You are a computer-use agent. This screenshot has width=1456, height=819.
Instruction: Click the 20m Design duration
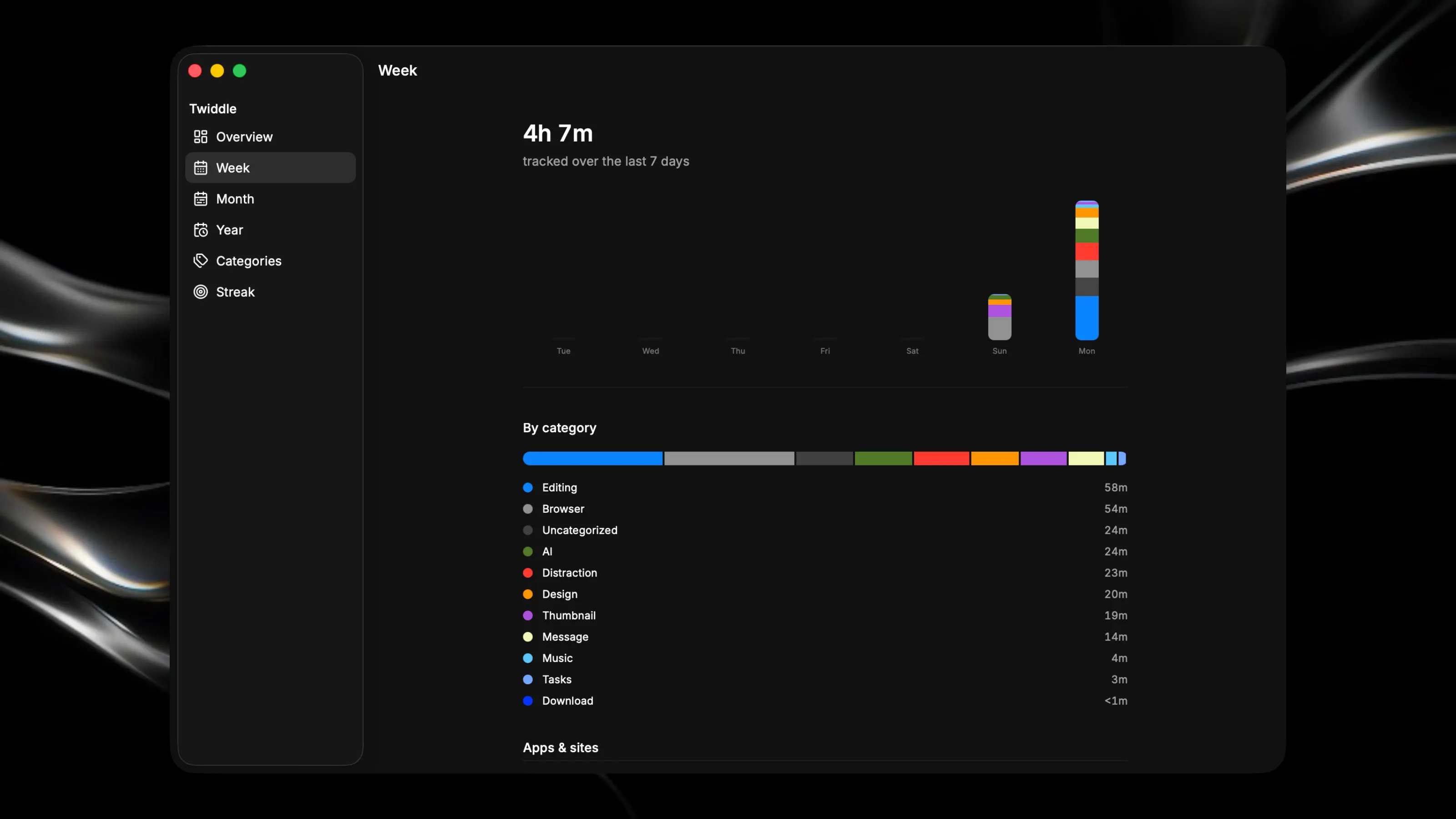click(x=1116, y=594)
